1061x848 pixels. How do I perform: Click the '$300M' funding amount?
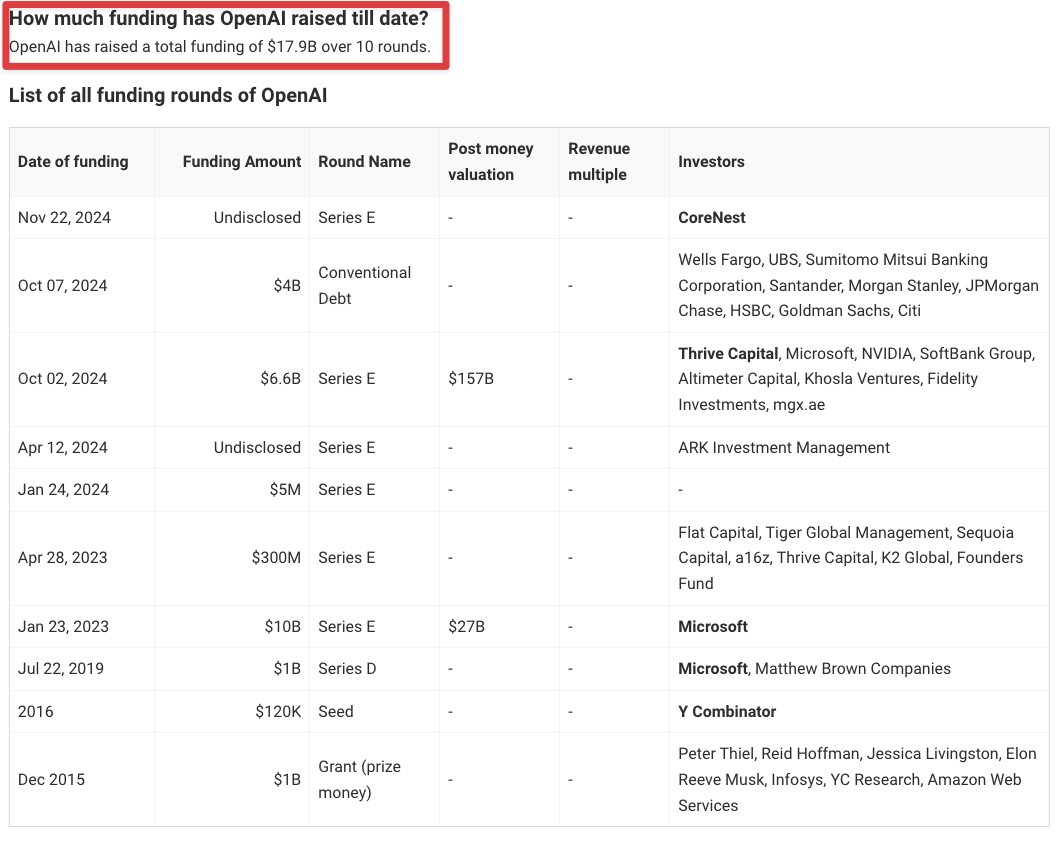pyautogui.click(x=276, y=558)
